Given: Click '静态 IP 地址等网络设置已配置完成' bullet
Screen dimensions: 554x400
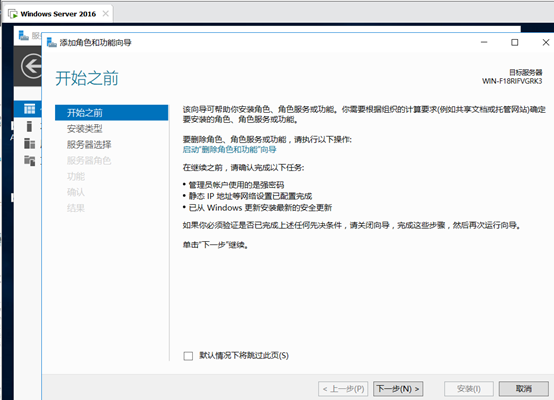Looking at the screenshot, I should [x=250, y=196].
